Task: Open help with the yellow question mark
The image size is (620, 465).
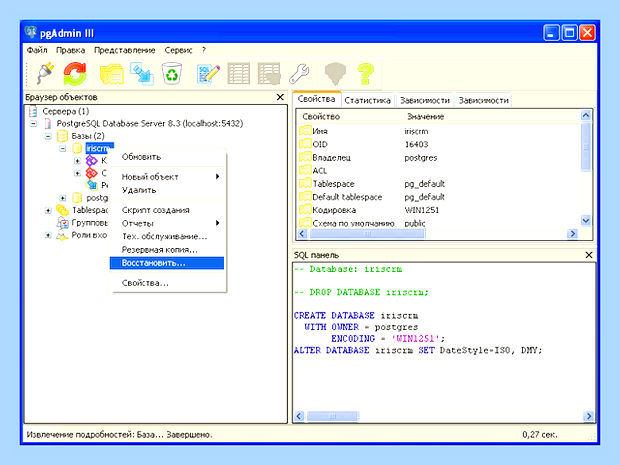Action: (365, 74)
